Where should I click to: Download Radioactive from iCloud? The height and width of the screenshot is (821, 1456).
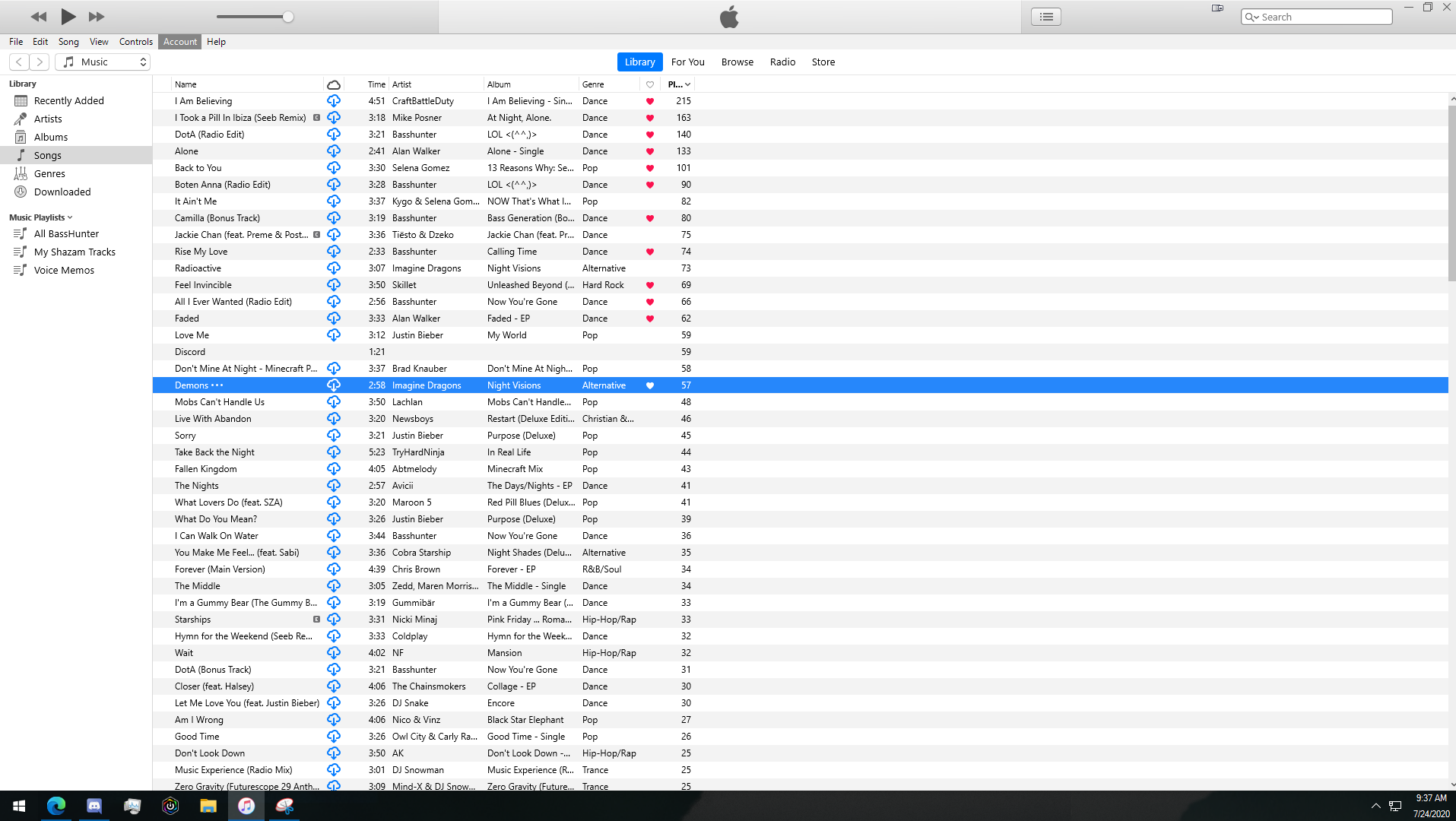334,268
